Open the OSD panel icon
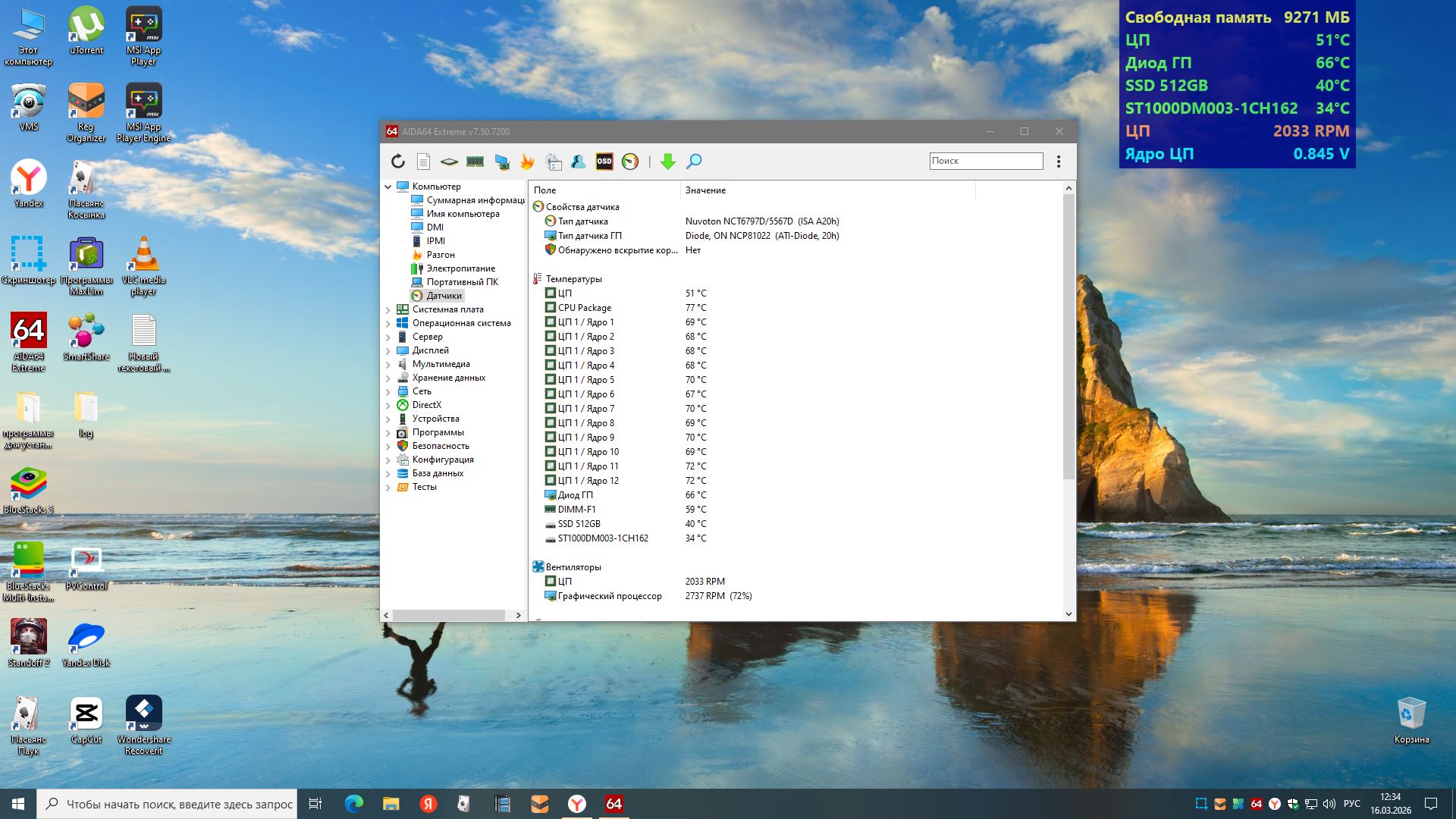This screenshot has width=1456, height=819. tap(604, 162)
